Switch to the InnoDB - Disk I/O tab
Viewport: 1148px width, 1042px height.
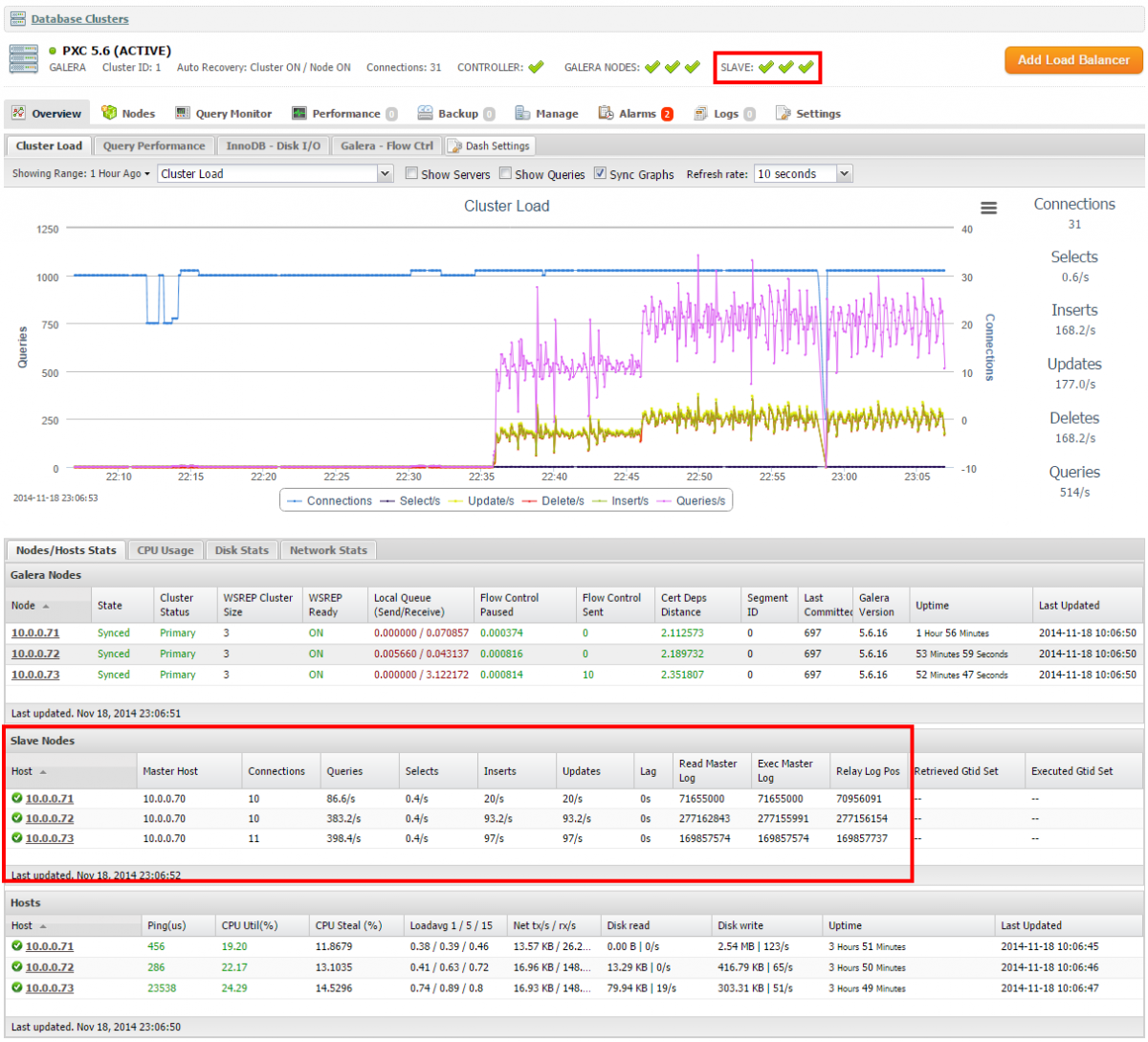coord(273,145)
